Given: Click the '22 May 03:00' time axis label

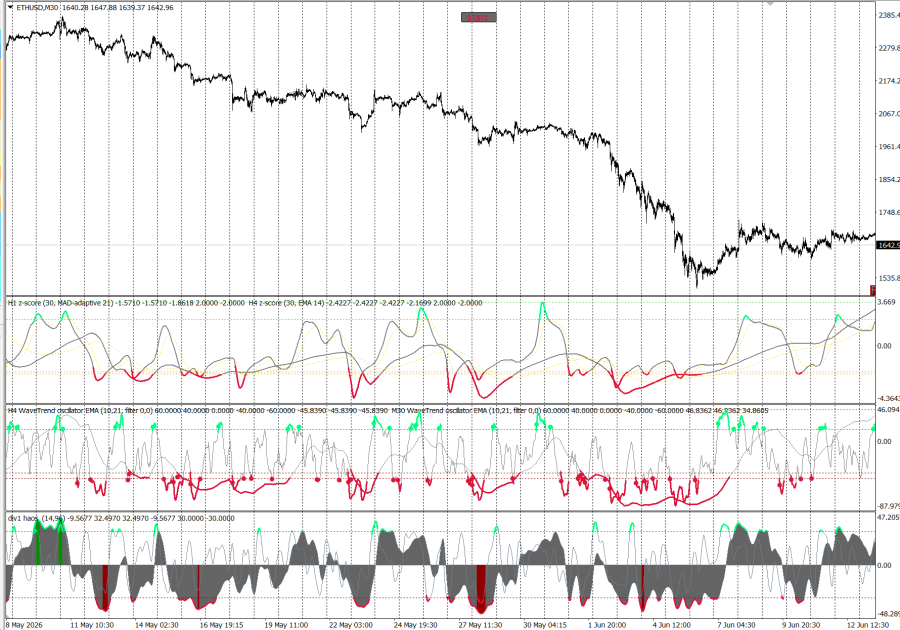Looking at the screenshot, I should click(x=351, y=625).
